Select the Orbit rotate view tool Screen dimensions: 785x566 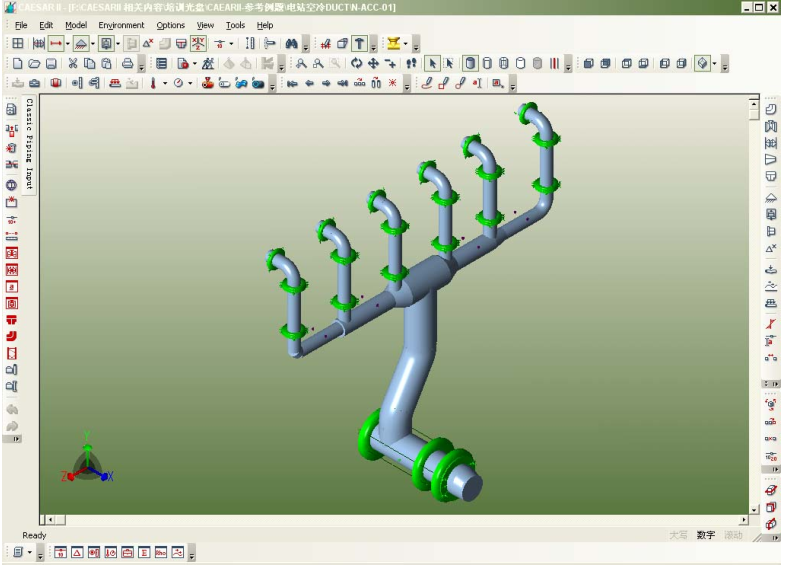(356, 64)
